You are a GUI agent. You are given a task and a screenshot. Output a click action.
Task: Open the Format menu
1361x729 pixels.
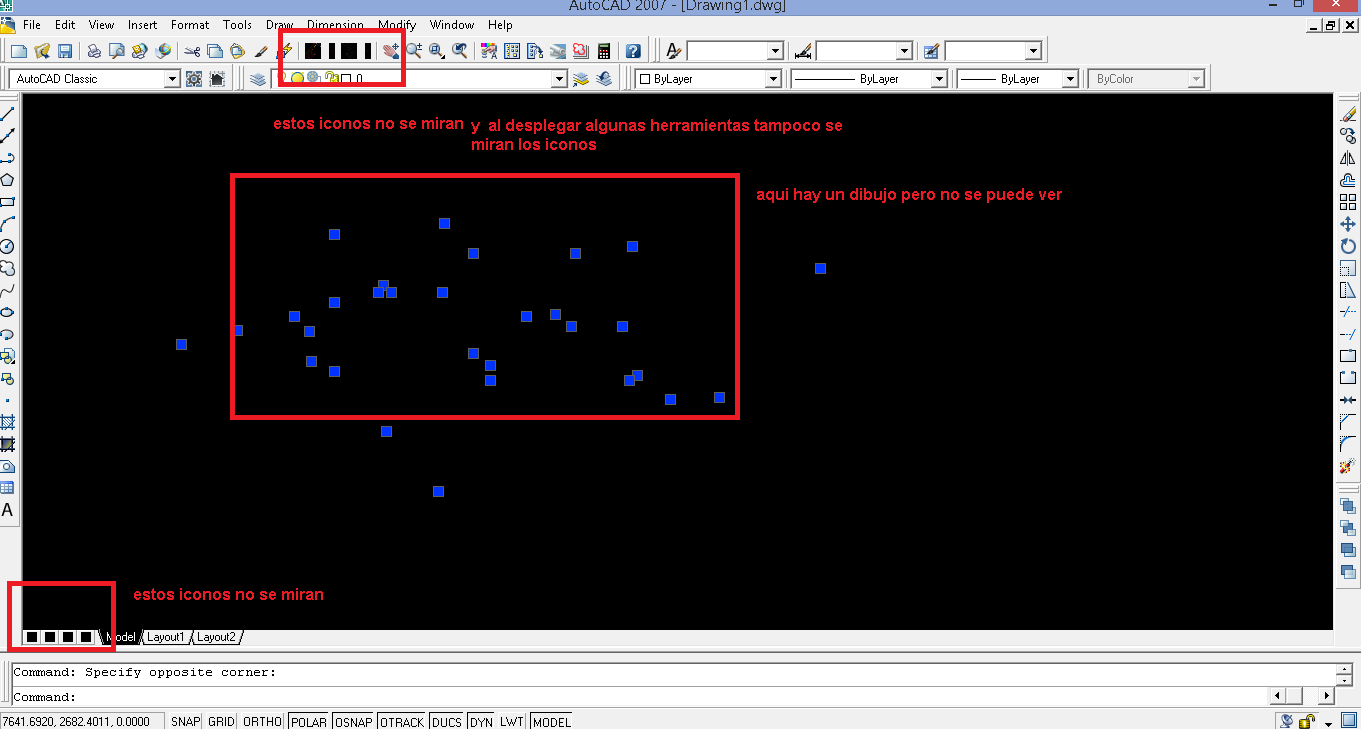point(190,25)
